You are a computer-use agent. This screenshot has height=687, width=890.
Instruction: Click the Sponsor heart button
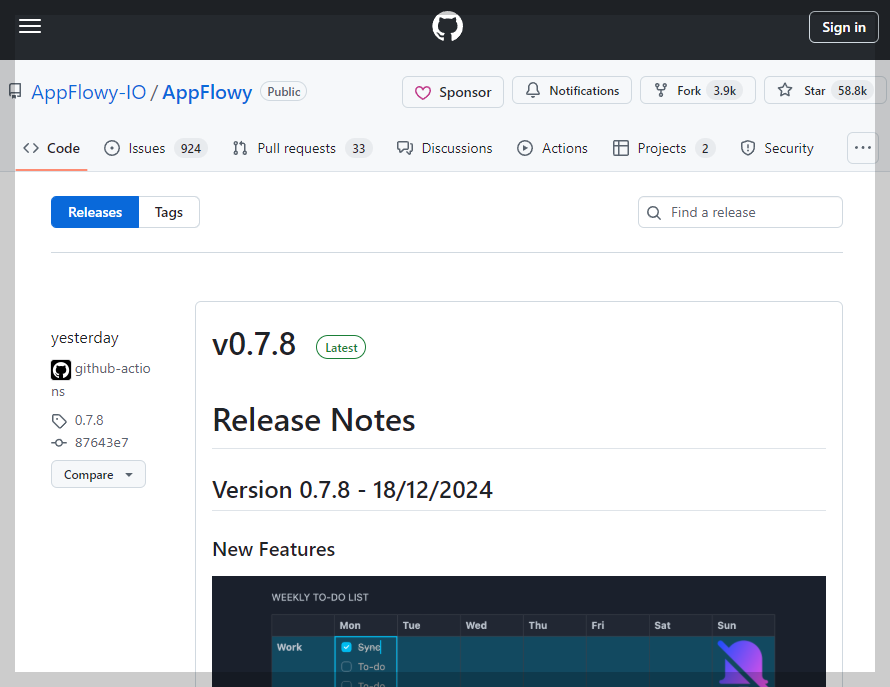(453, 92)
